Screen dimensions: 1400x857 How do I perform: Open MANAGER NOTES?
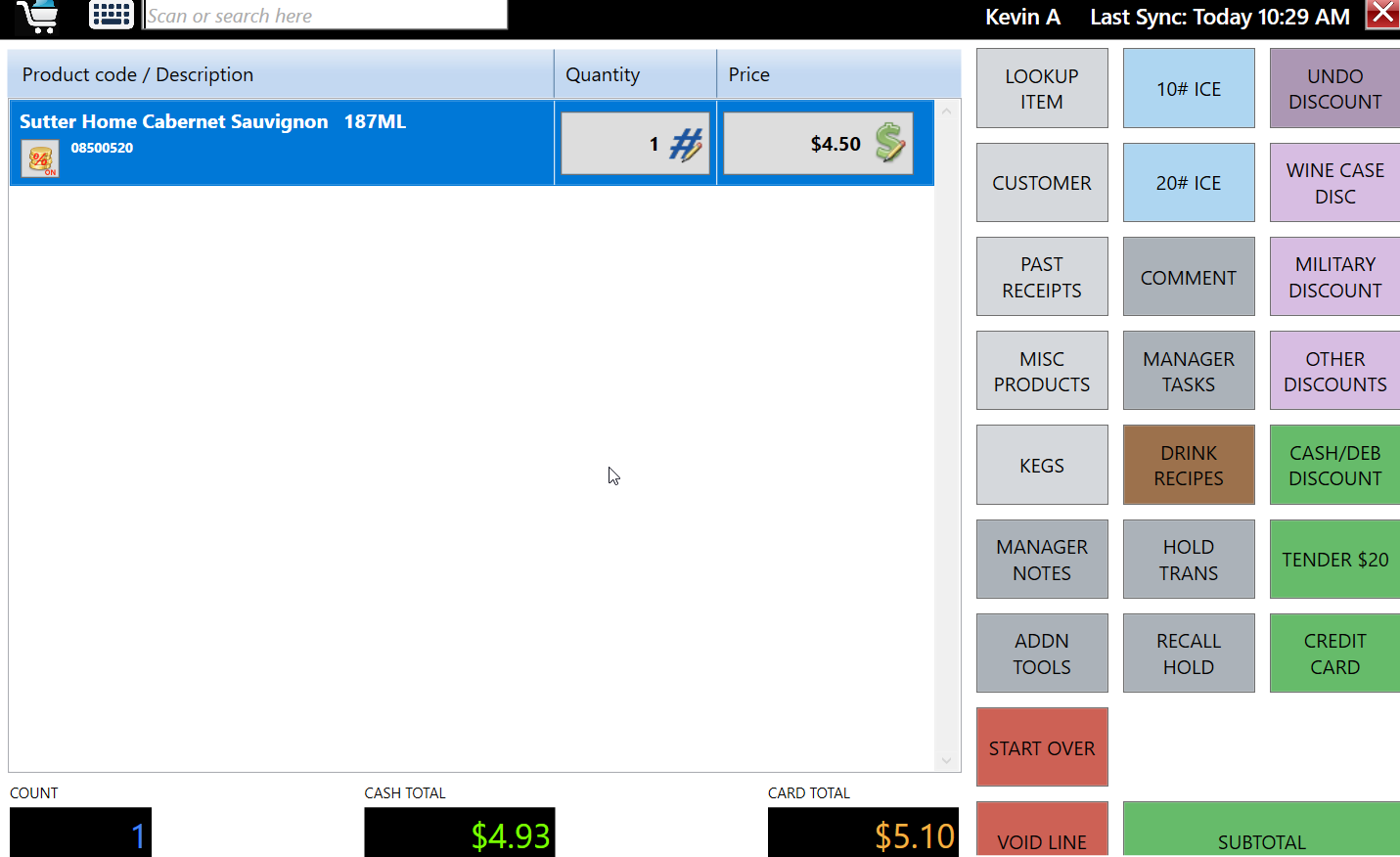(1042, 560)
